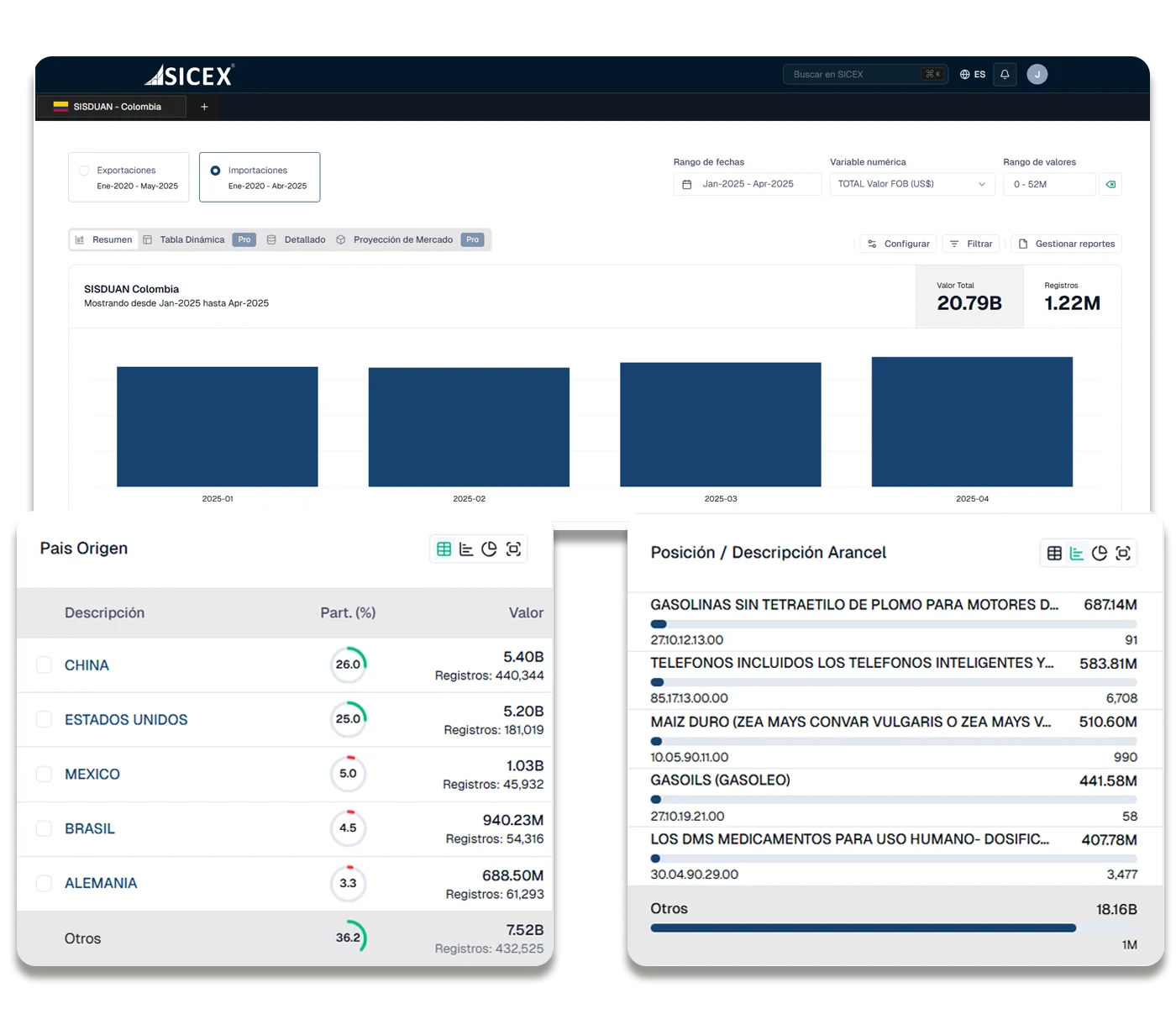This screenshot has height=1035, width=1176.
Task: Open the notifications bell
Action: coord(1005,75)
